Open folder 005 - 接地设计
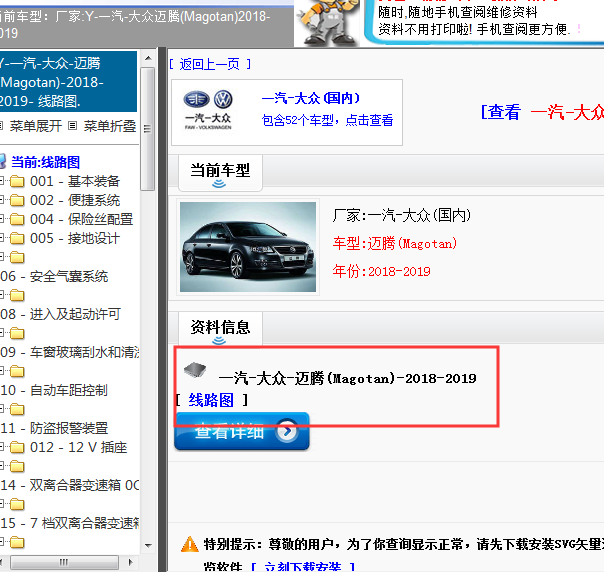Screen dimensions: 604x572 tap(75, 238)
